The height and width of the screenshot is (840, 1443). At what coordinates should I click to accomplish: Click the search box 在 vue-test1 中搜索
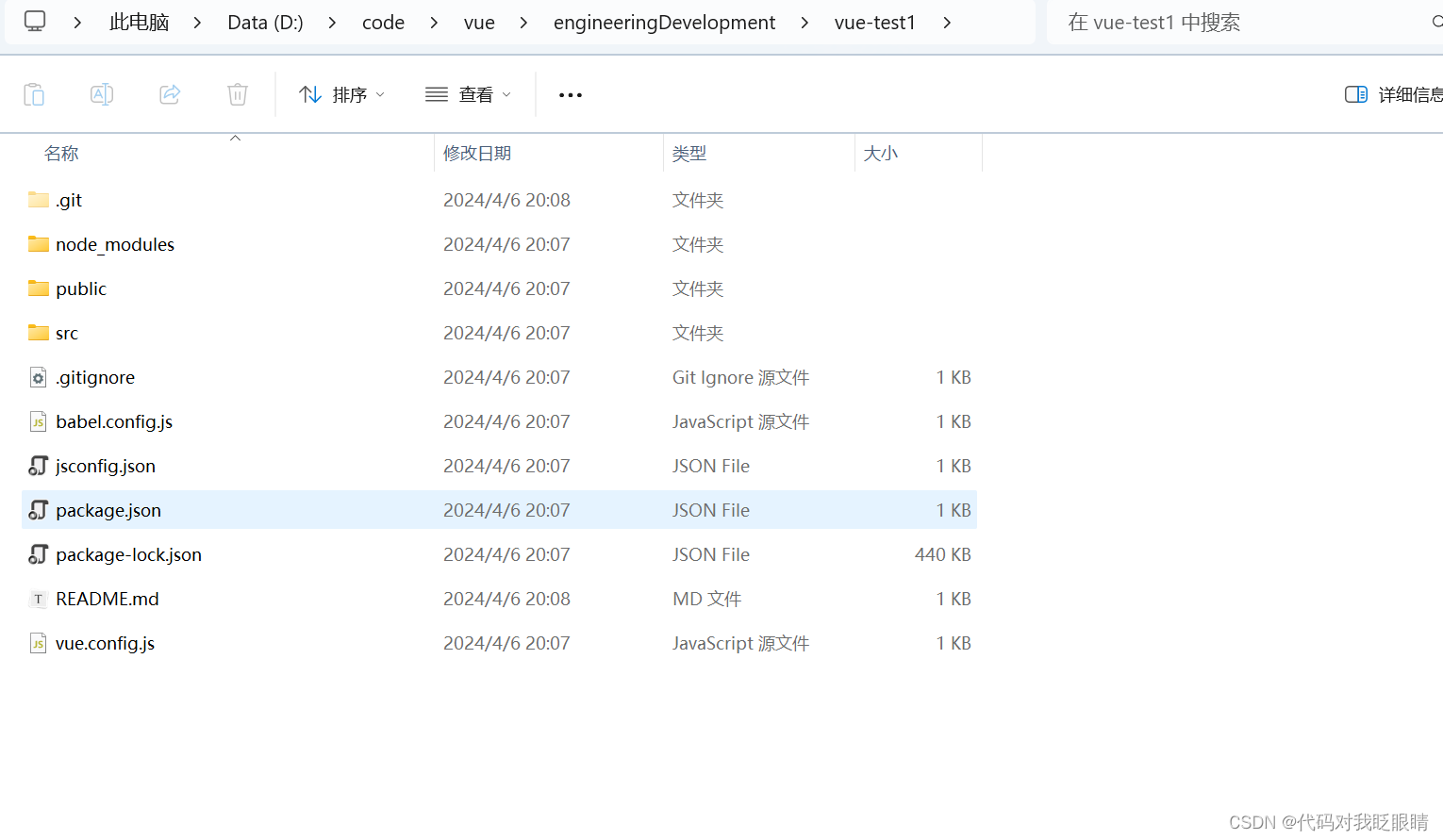pos(1245,23)
